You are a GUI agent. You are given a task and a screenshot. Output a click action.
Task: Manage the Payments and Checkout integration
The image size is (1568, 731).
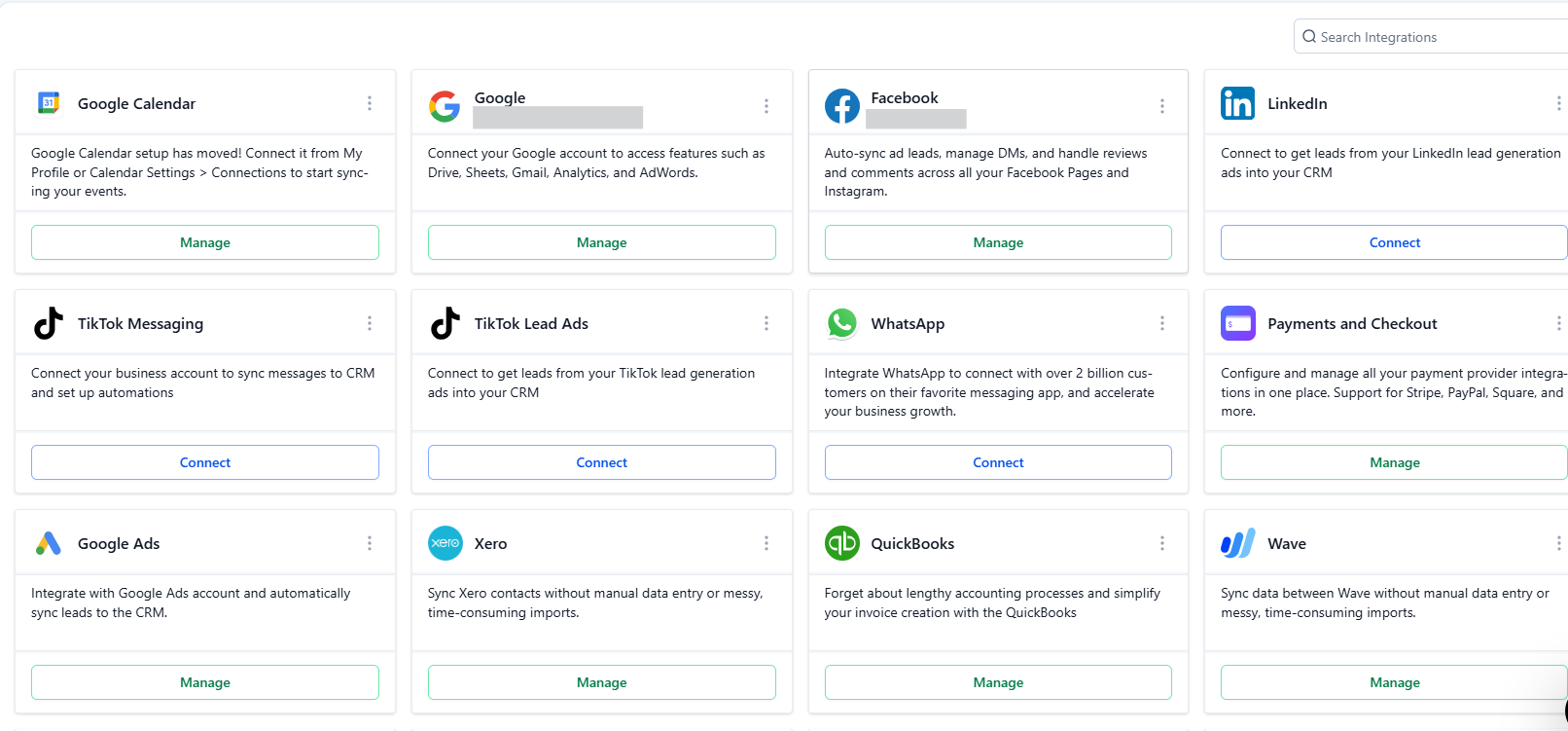[x=1394, y=462]
